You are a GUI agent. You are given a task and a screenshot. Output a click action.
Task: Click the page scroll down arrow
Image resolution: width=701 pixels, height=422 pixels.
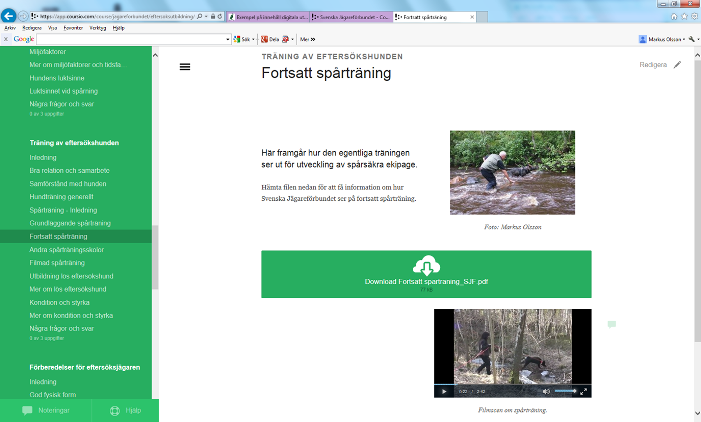697,414
